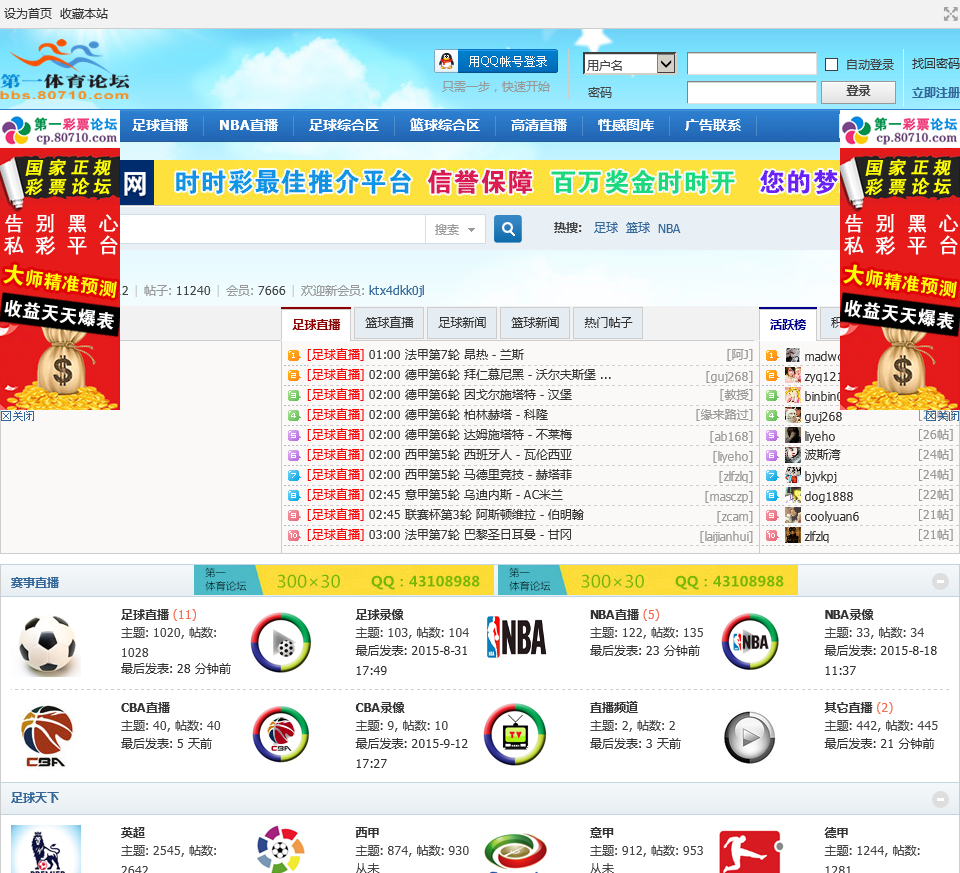
Task: Click the forum search text box
Action: click(x=272, y=229)
